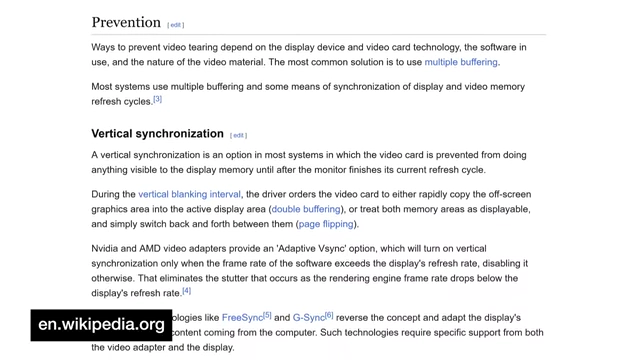Open citation reference [3]
The width and height of the screenshot is (640, 360).
(x=158, y=99)
